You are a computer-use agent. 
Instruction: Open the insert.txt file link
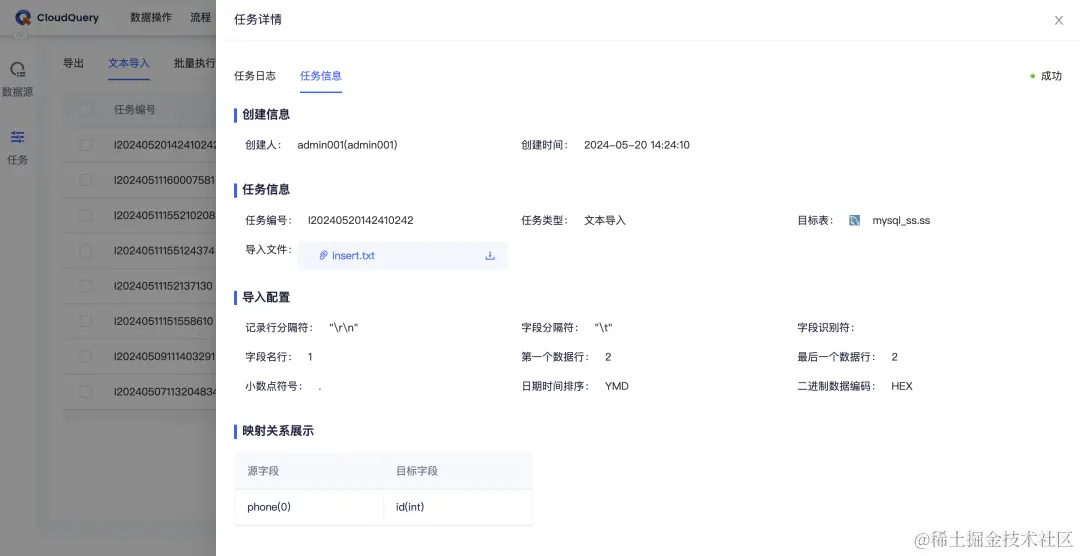click(x=353, y=256)
